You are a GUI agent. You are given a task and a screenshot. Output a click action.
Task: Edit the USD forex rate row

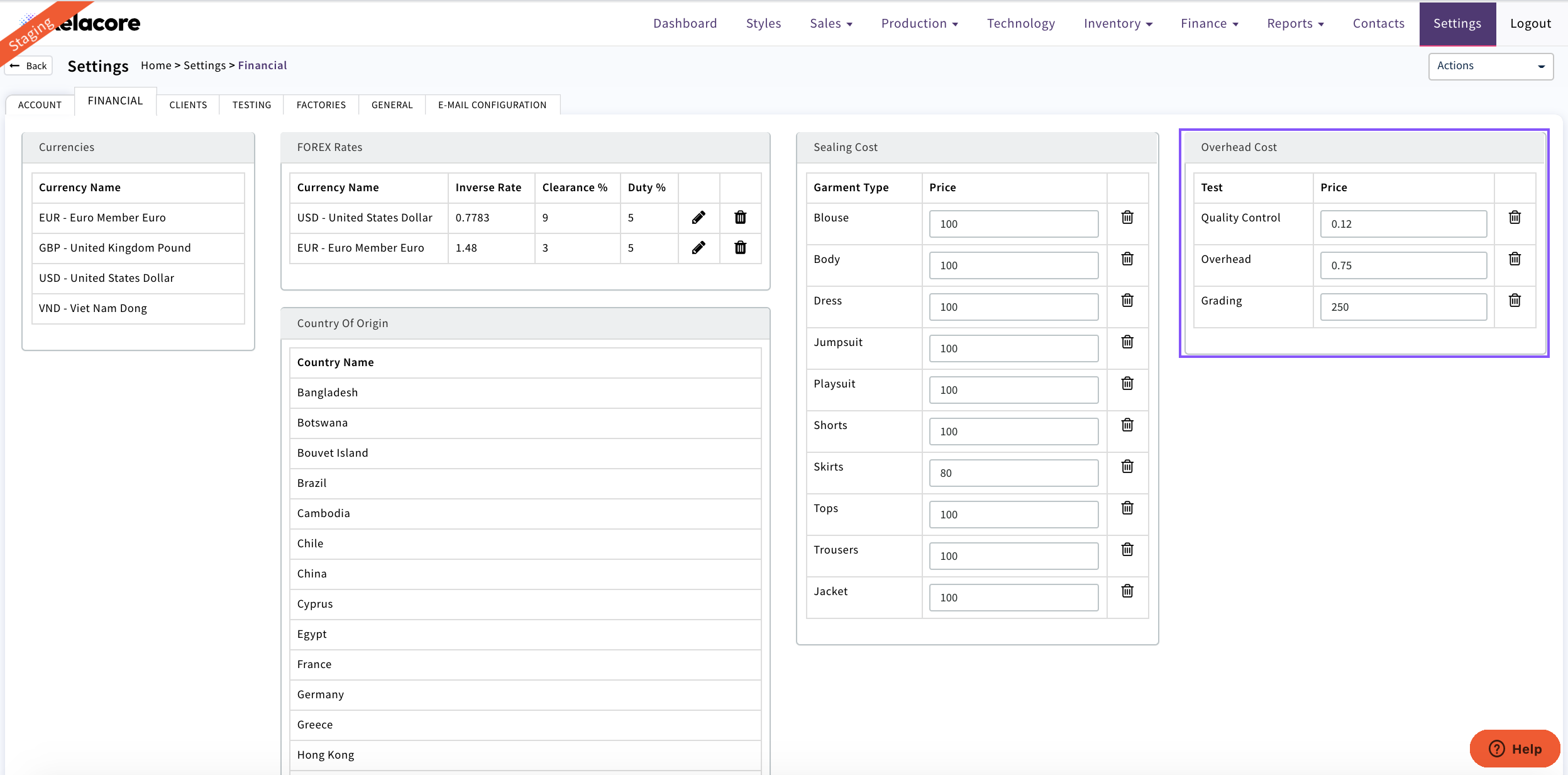click(x=698, y=218)
